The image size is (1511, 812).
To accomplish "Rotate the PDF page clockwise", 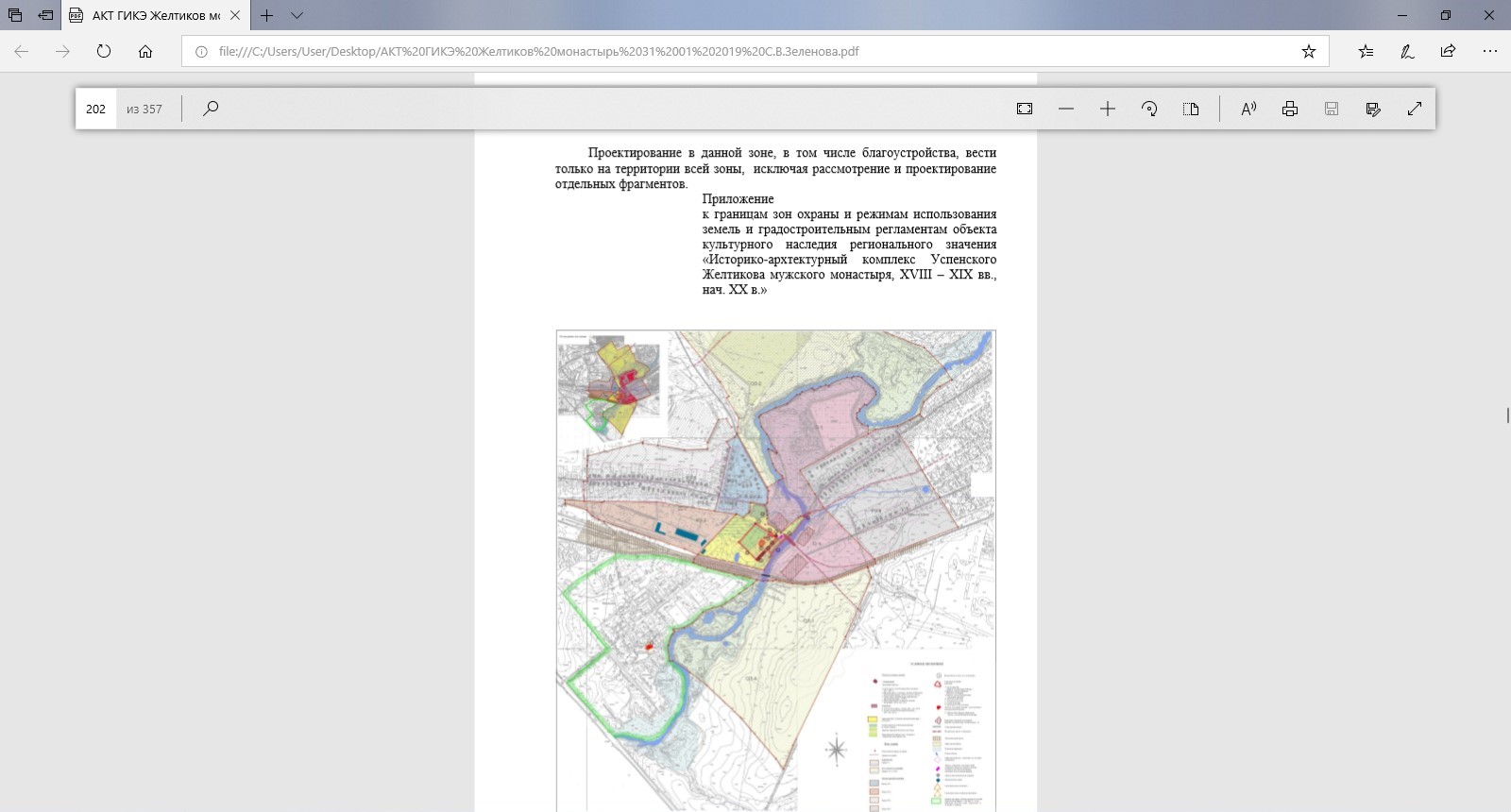I will pos(1149,109).
